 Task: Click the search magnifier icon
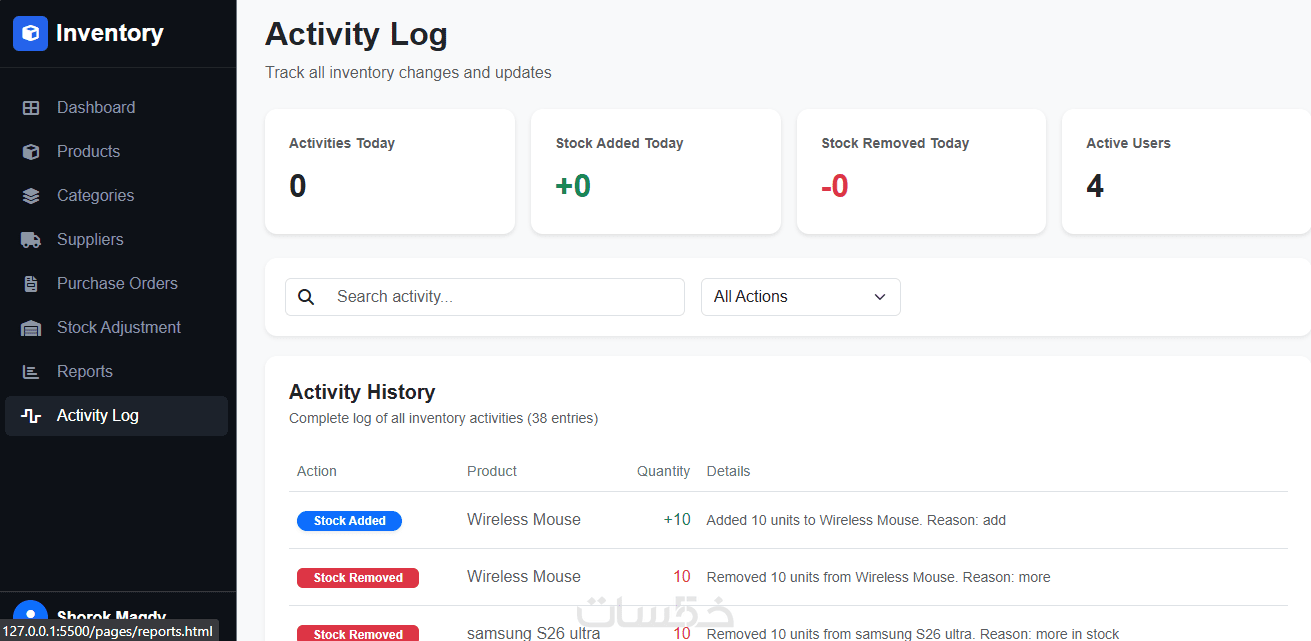307,297
